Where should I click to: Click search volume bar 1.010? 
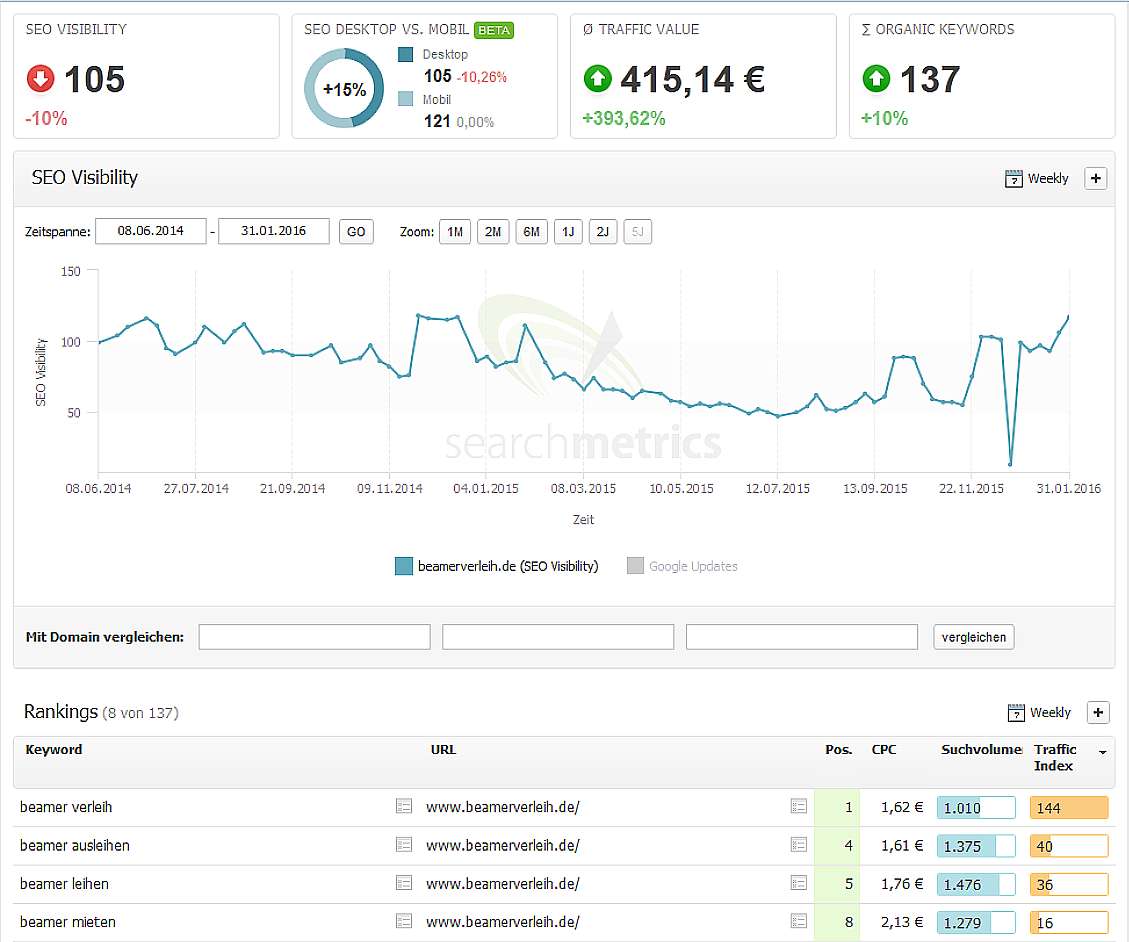(976, 807)
